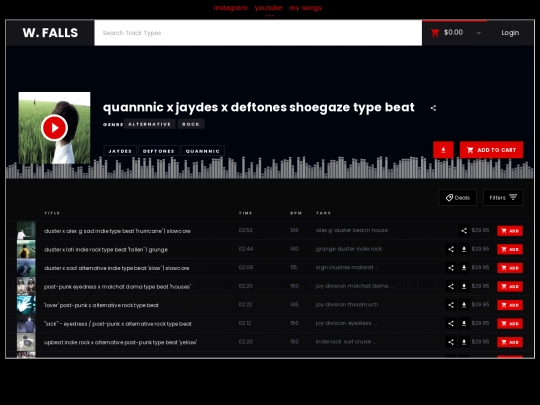Open the youtube tab

pyautogui.click(x=268, y=8)
